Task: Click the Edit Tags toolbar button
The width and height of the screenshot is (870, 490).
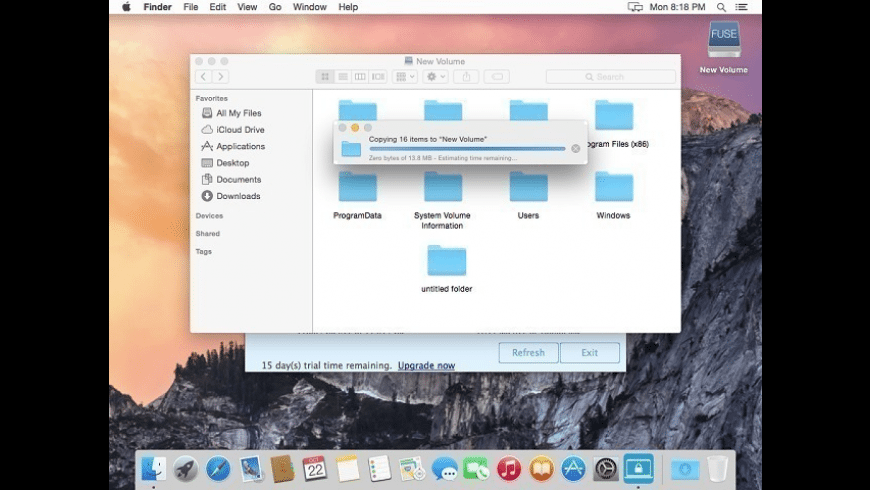Action: (x=497, y=76)
